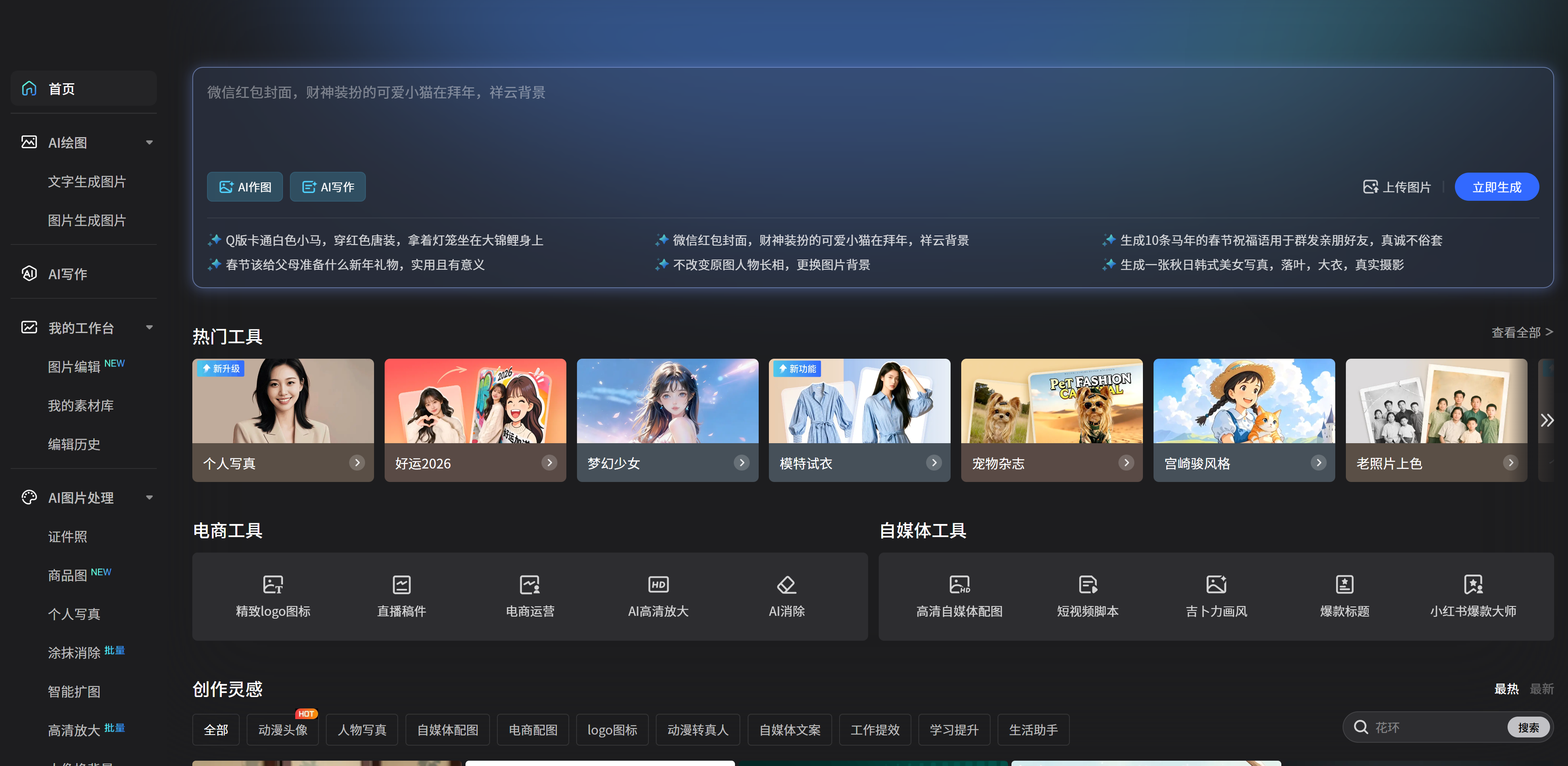Sort inspirations by 最新

[1541, 689]
